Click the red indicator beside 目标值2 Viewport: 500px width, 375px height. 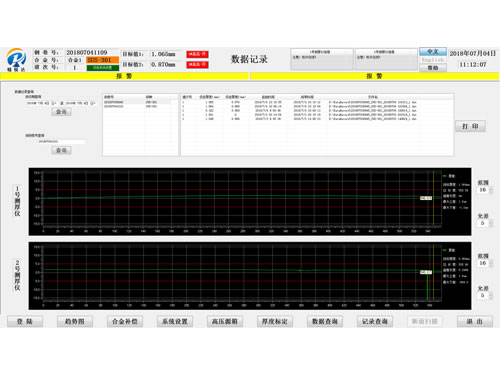197,64
